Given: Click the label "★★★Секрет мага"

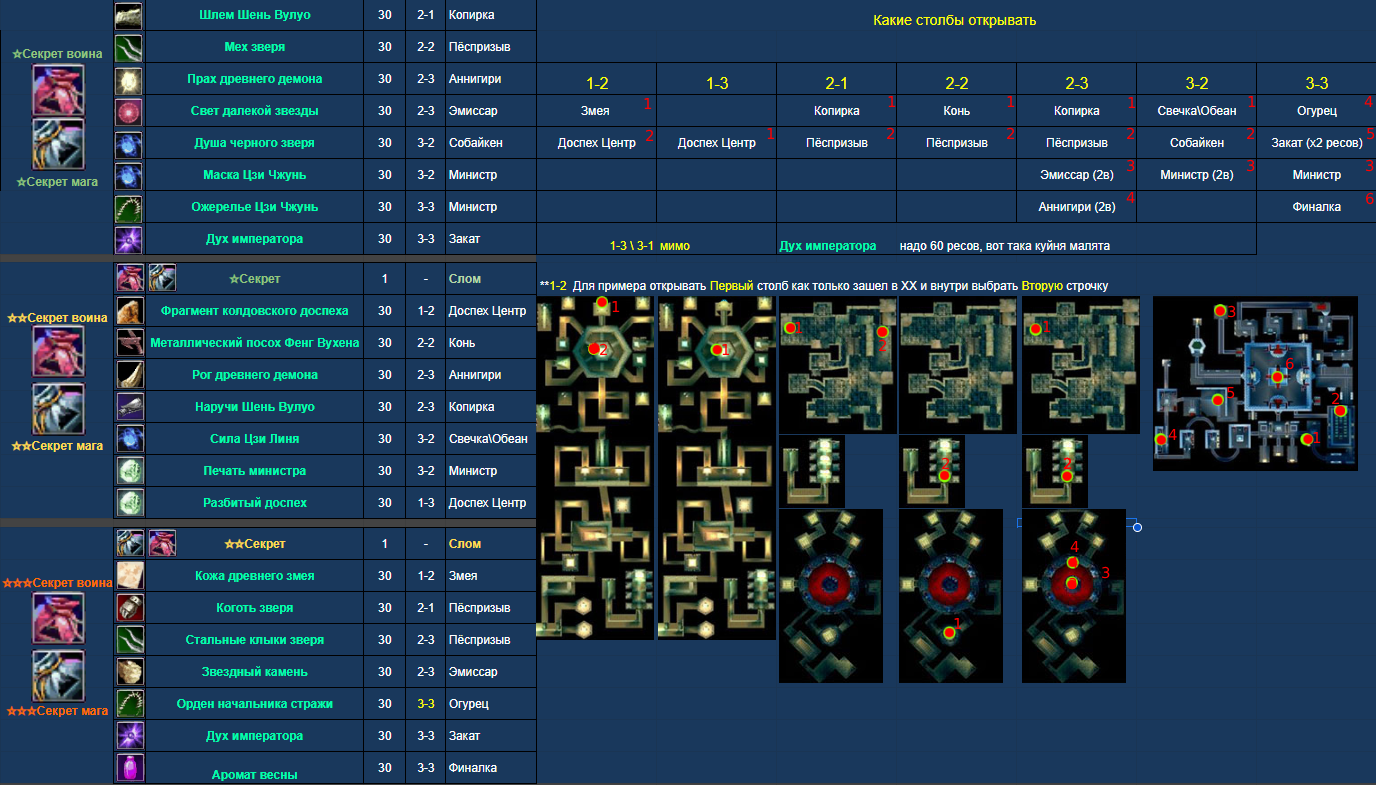Looking at the screenshot, I should pos(57,711).
